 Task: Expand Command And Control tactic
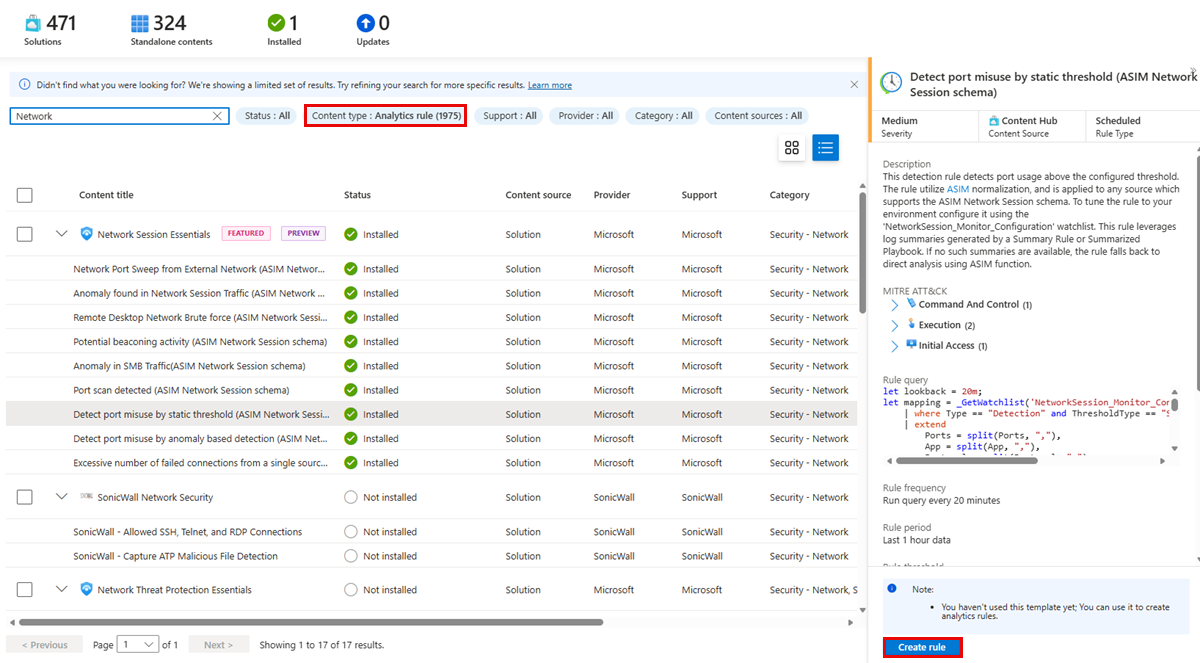click(x=894, y=304)
